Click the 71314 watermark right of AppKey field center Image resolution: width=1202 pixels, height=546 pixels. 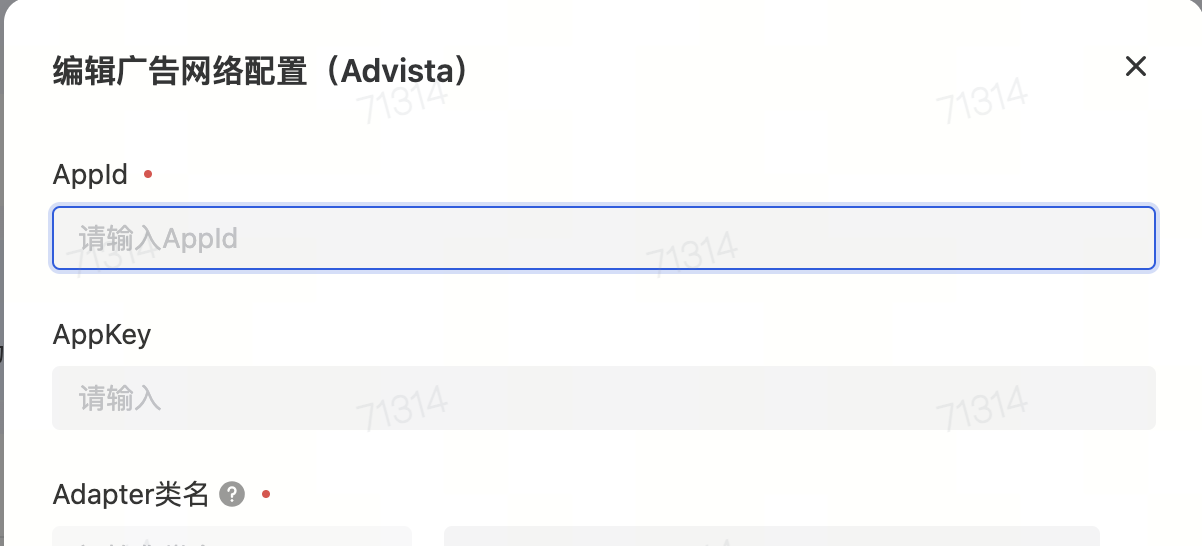click(982, 406)
